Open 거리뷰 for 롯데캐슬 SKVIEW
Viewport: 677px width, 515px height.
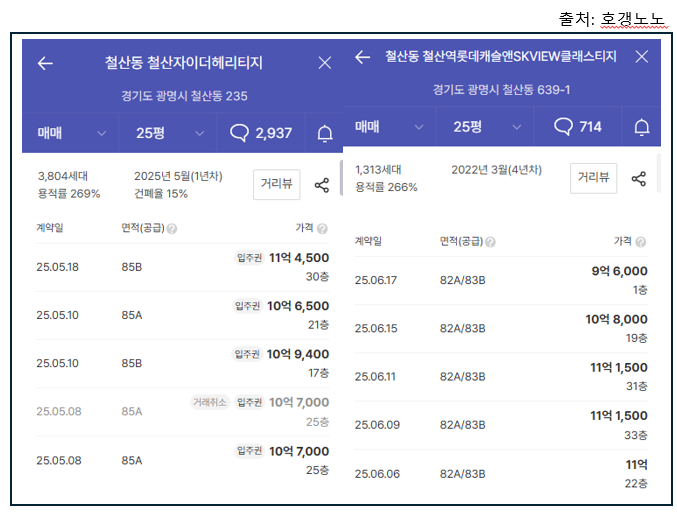(x=593, y=178)
